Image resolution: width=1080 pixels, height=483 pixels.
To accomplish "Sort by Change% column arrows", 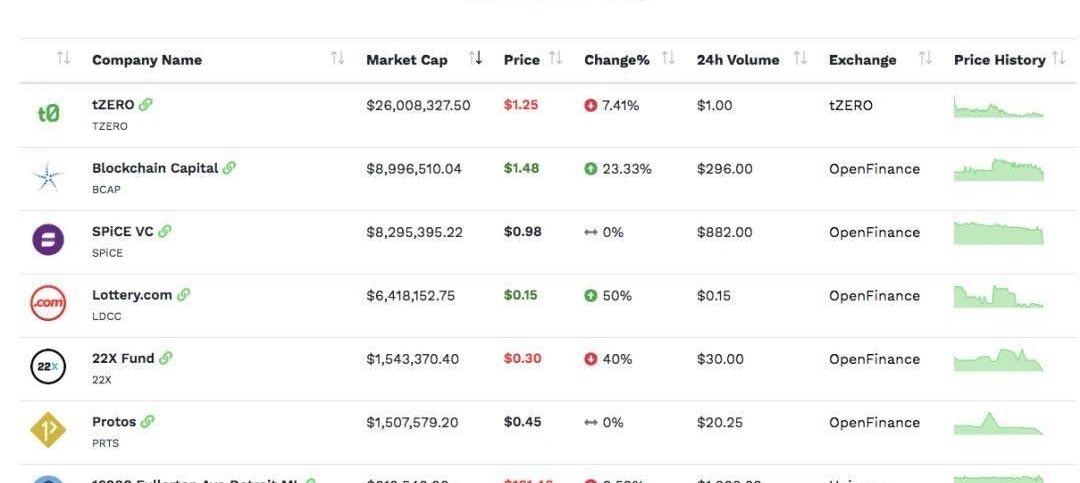I will [x=668, y=59].
